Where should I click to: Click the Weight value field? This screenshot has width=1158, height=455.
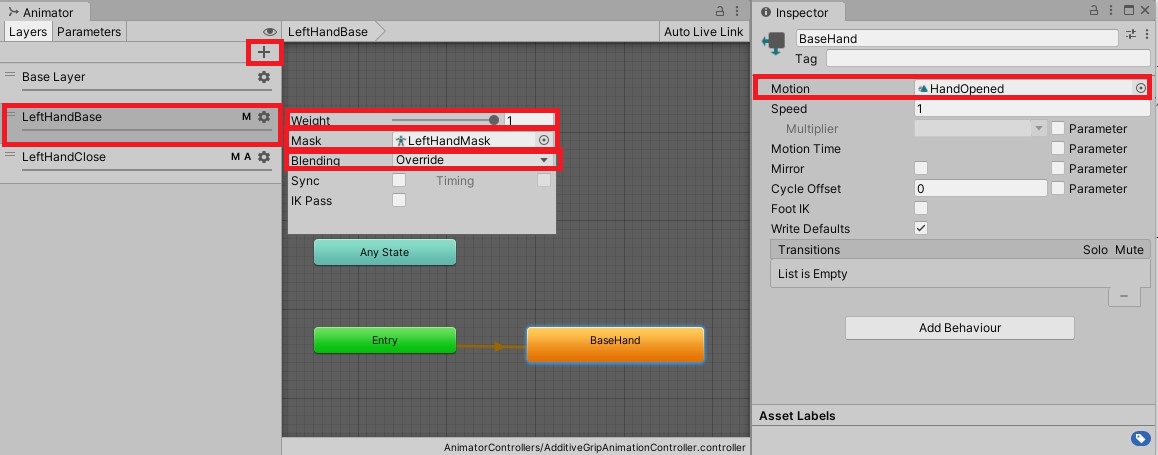528,120
